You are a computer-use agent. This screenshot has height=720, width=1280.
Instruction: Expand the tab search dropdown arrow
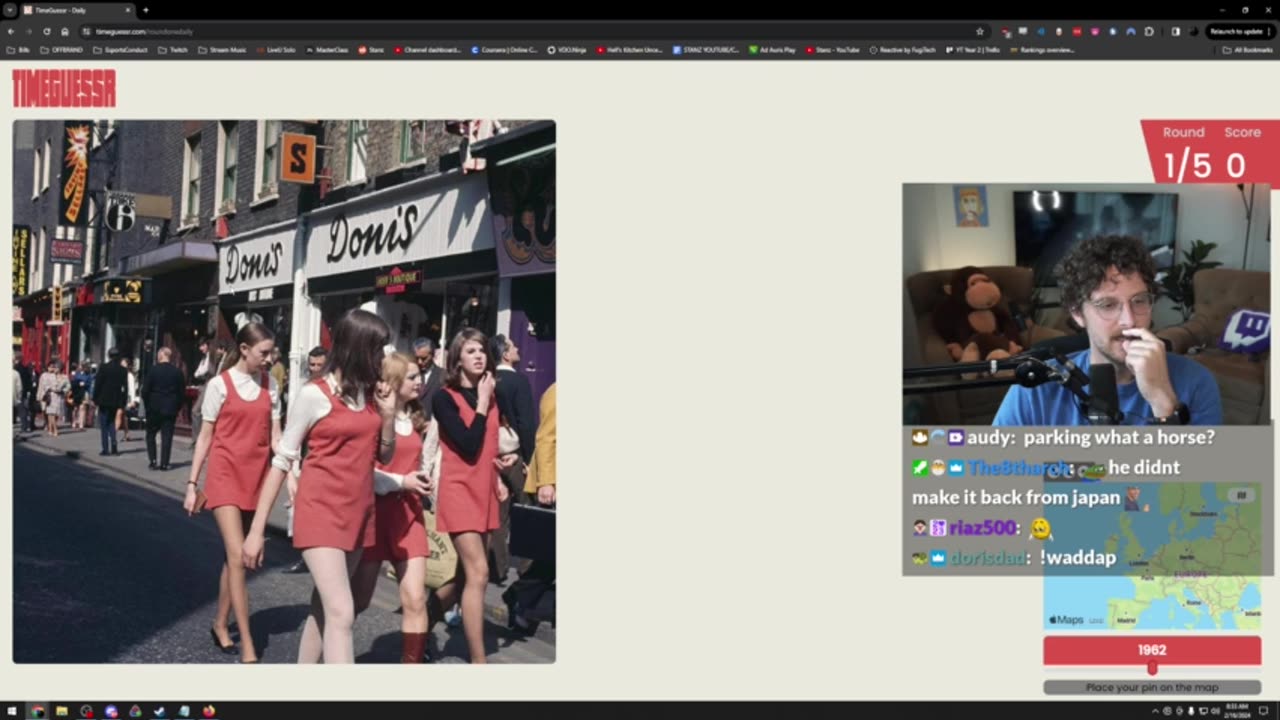pyautogui.click(x=9, y=10)
